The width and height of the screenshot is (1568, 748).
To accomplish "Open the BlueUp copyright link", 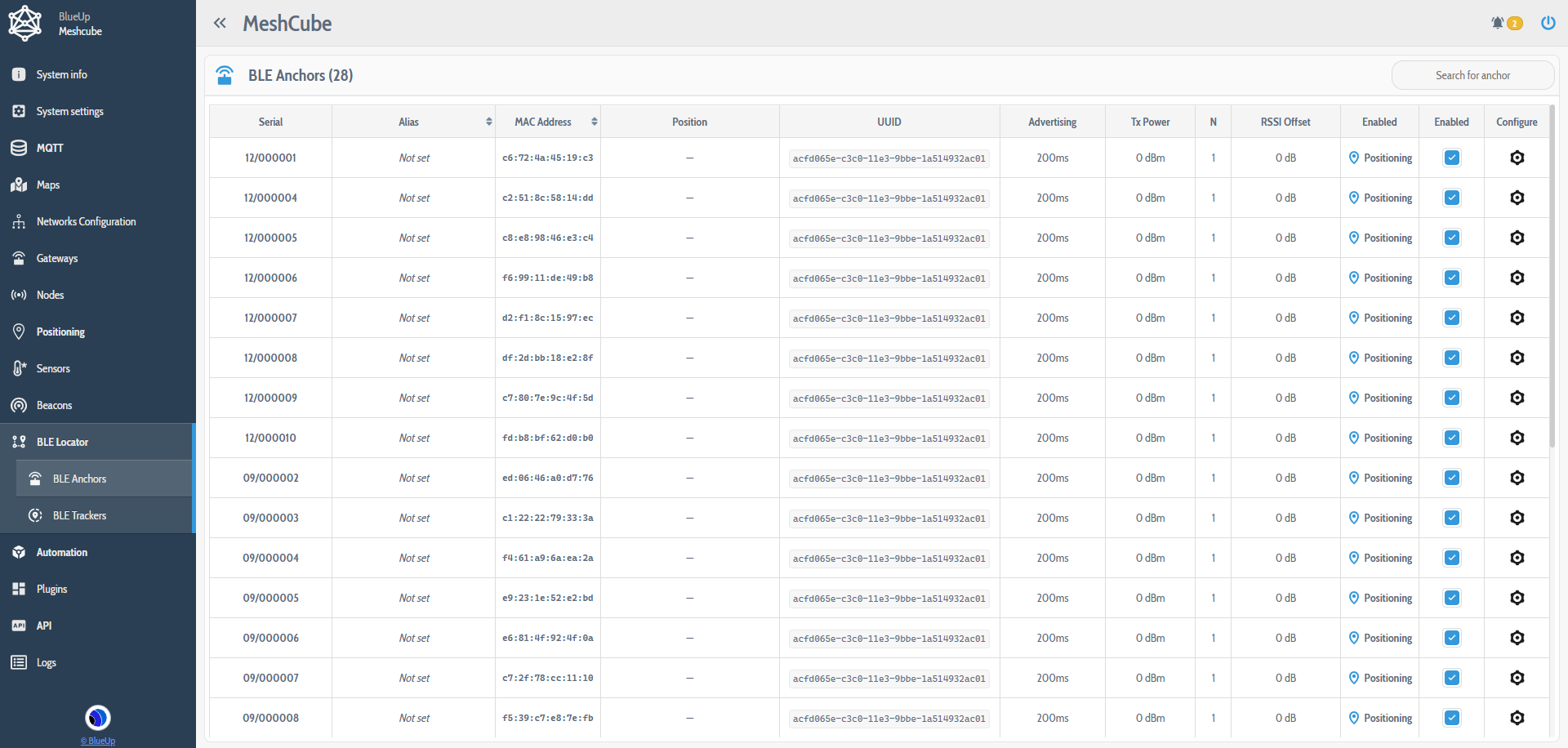I will click(x=98, y=741).
